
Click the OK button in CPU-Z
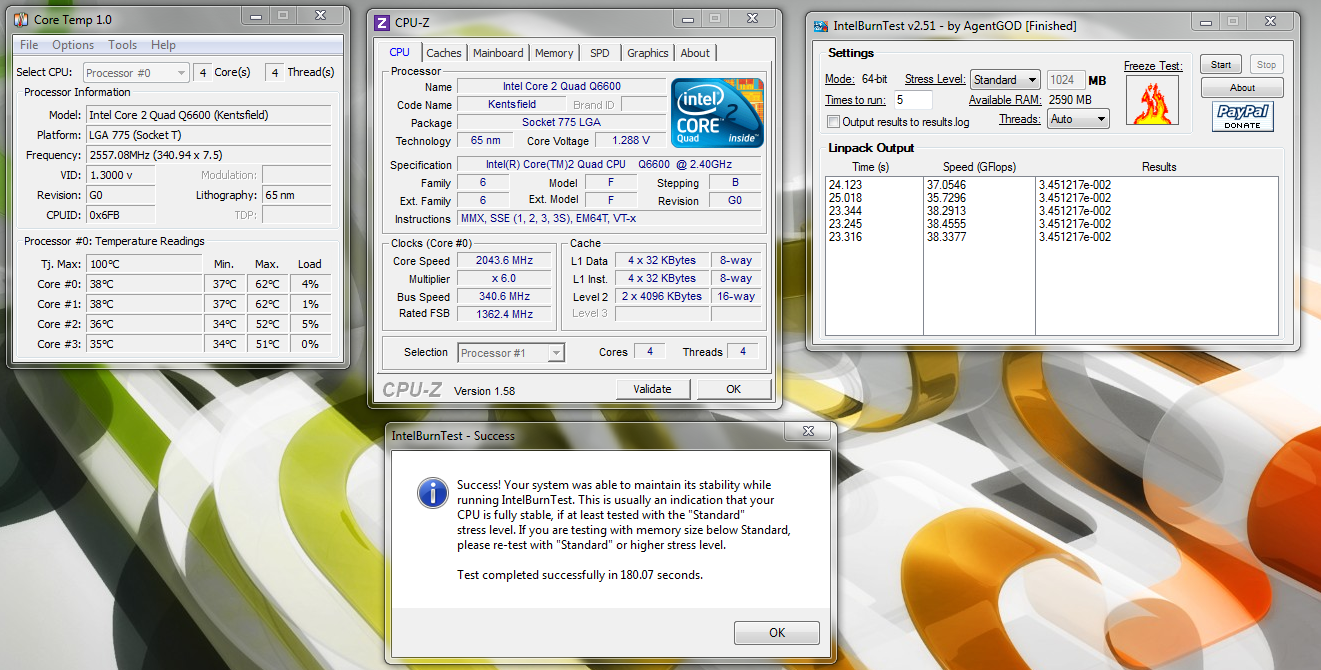tap(734, 389)
